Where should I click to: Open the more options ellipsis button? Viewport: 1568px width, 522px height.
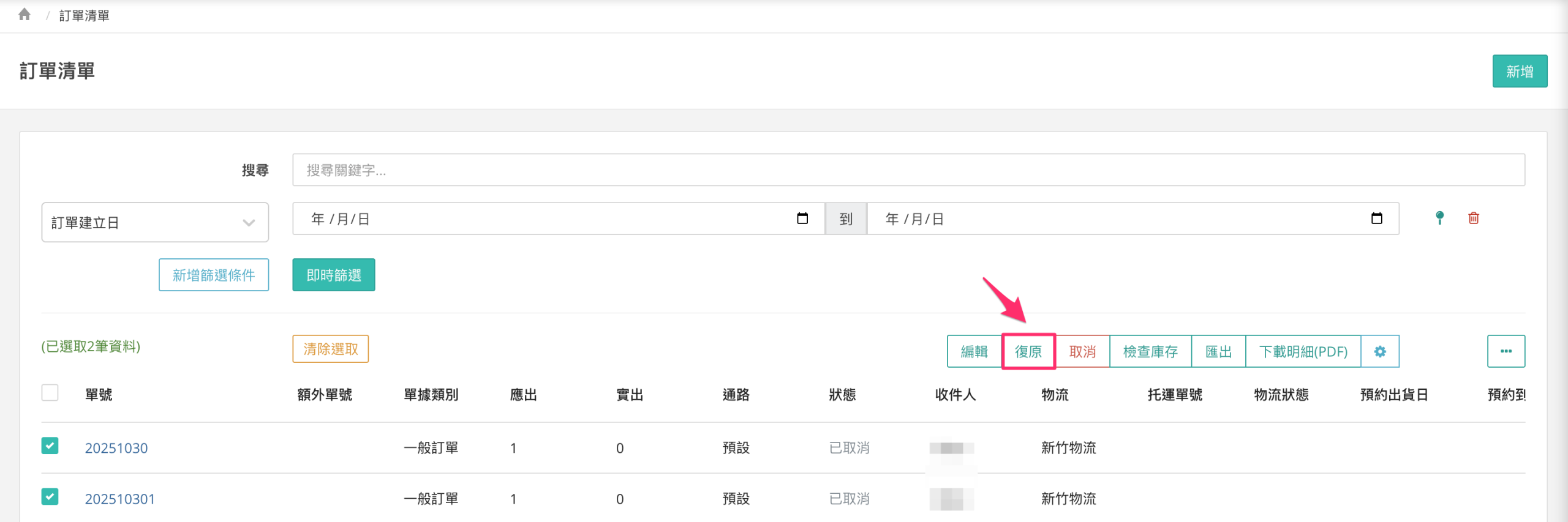pyautogui.click(x=1506, y=351)
